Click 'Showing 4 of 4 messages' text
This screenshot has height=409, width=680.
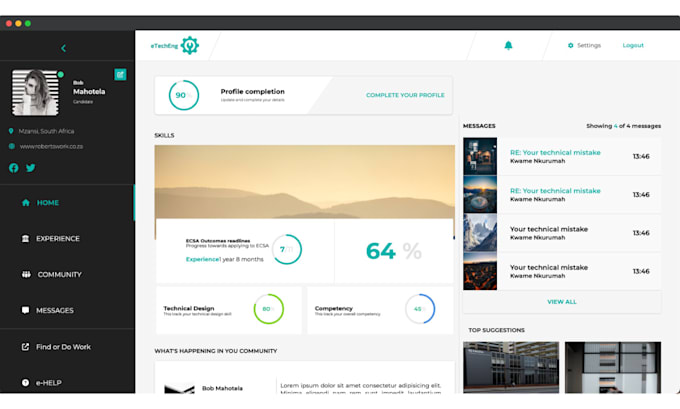pyautogui.click(x=624, y=126)
